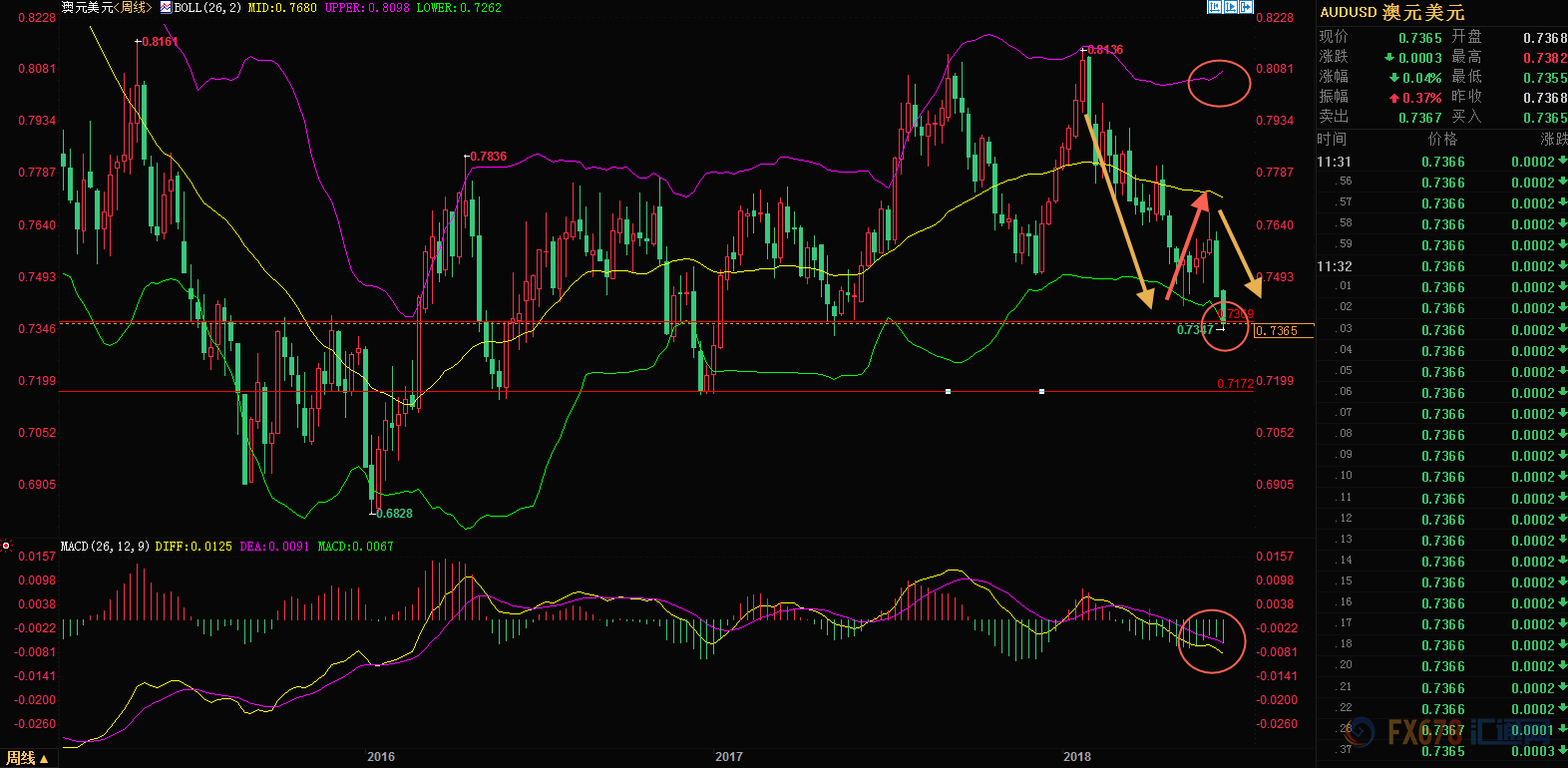
Task: Click the 0.6905 left axis label
Action: coord(38,485)
